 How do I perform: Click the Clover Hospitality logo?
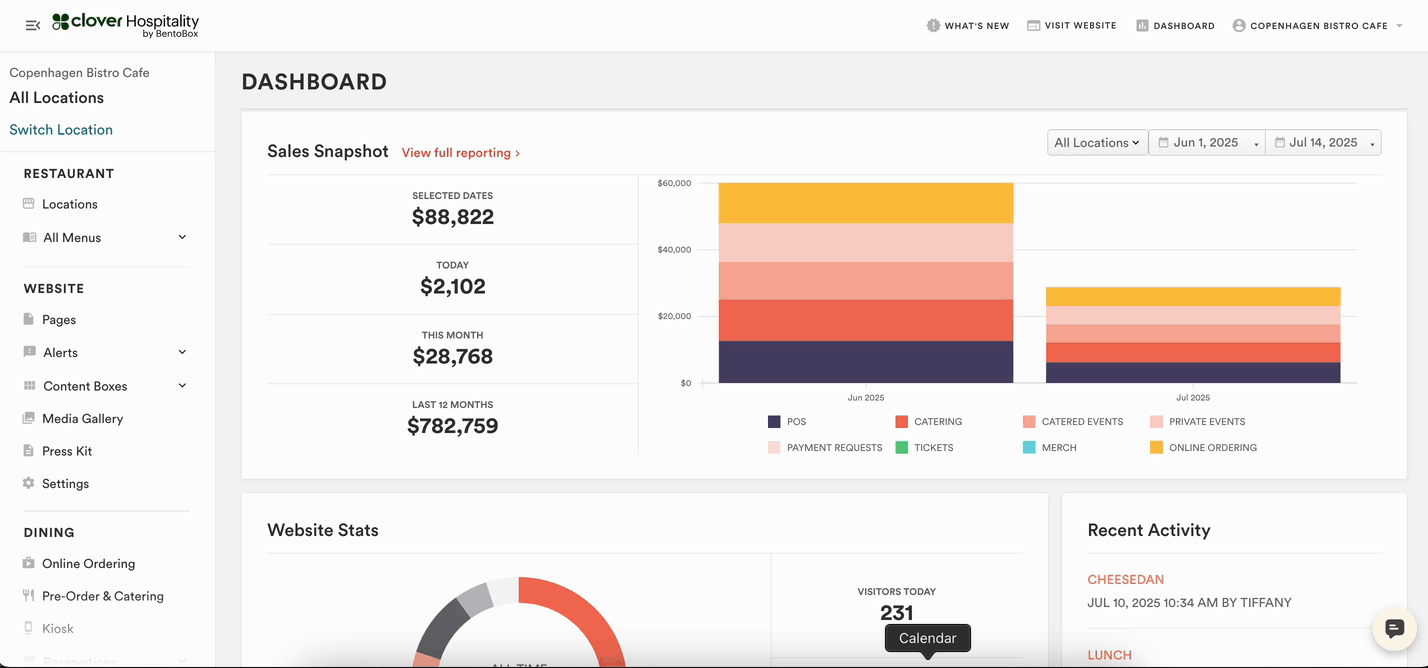coord(126,25)
